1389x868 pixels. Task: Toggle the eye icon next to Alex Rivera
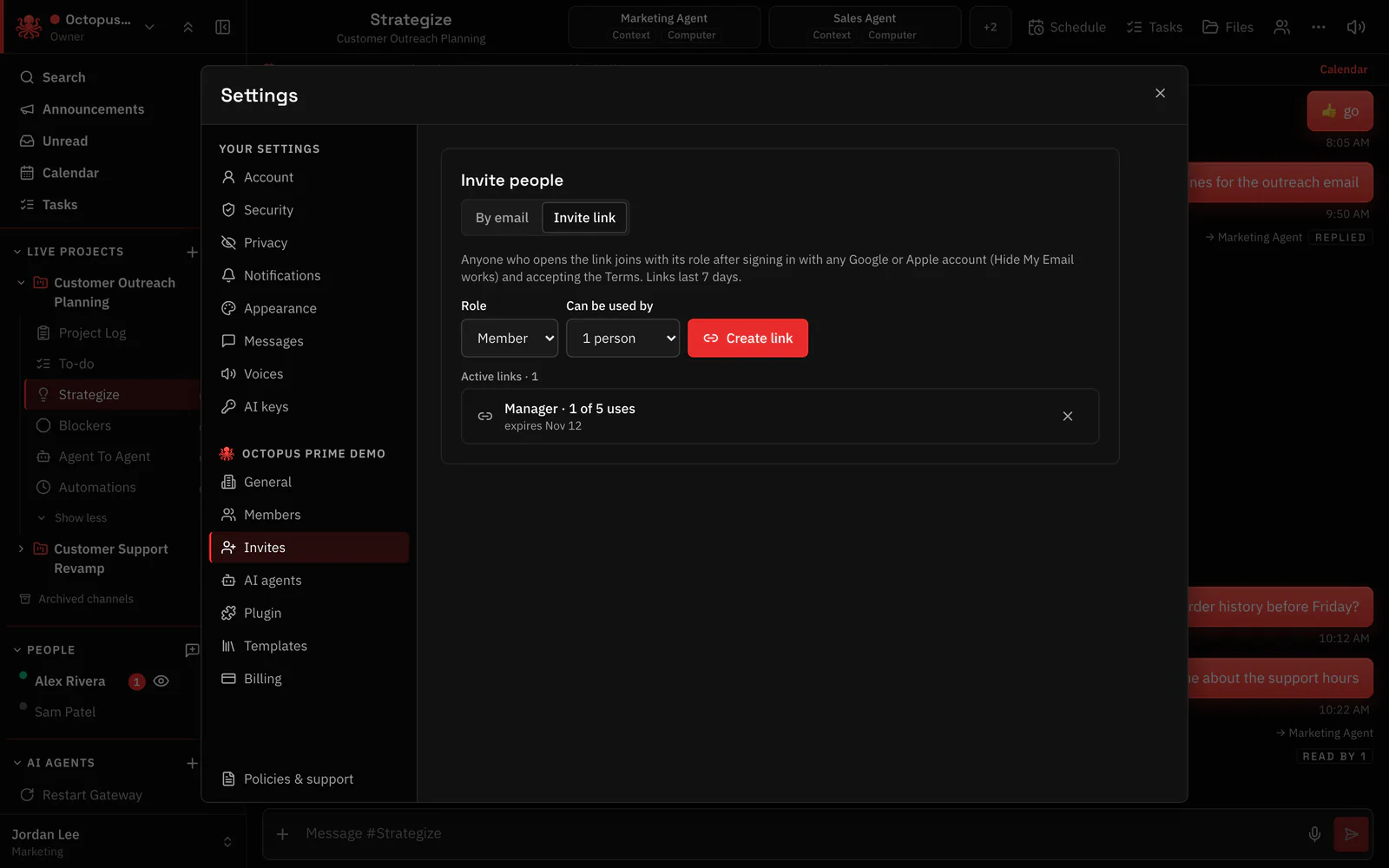coord(161,681)
